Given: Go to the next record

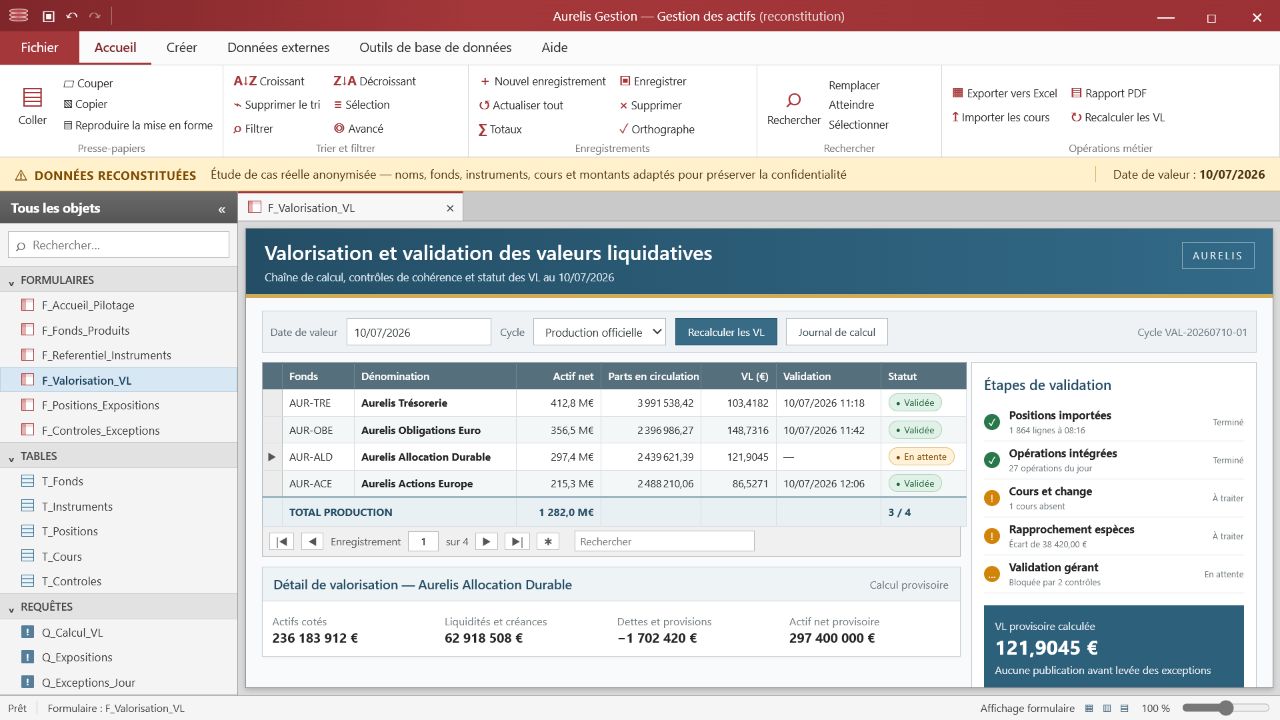Looking at the screenshot, I should click(486, 541).
